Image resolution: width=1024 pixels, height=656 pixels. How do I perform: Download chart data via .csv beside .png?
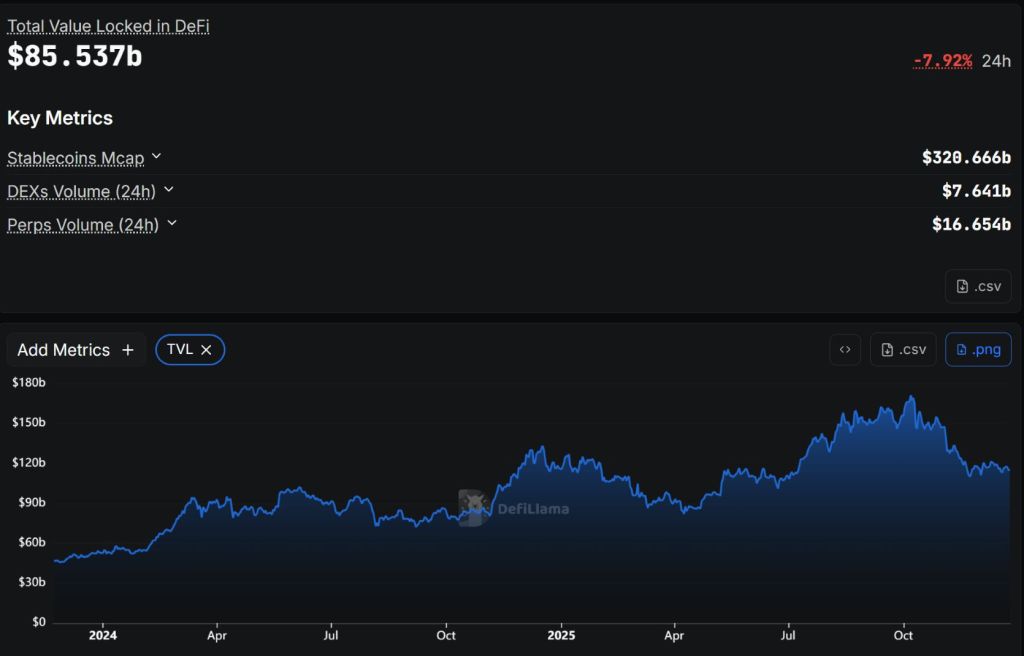[903, 350]
